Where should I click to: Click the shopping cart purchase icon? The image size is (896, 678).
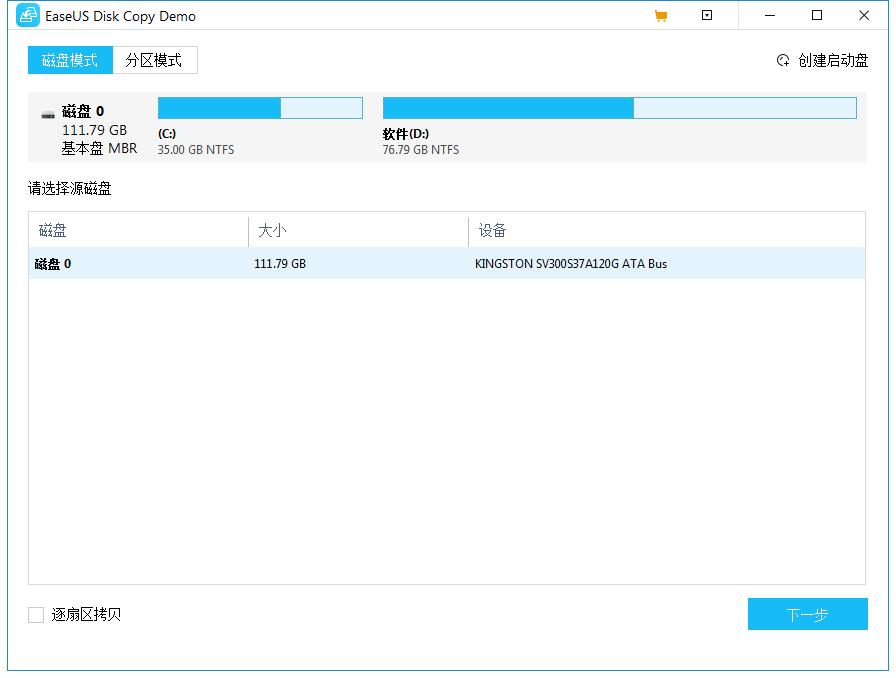point(660,16)
